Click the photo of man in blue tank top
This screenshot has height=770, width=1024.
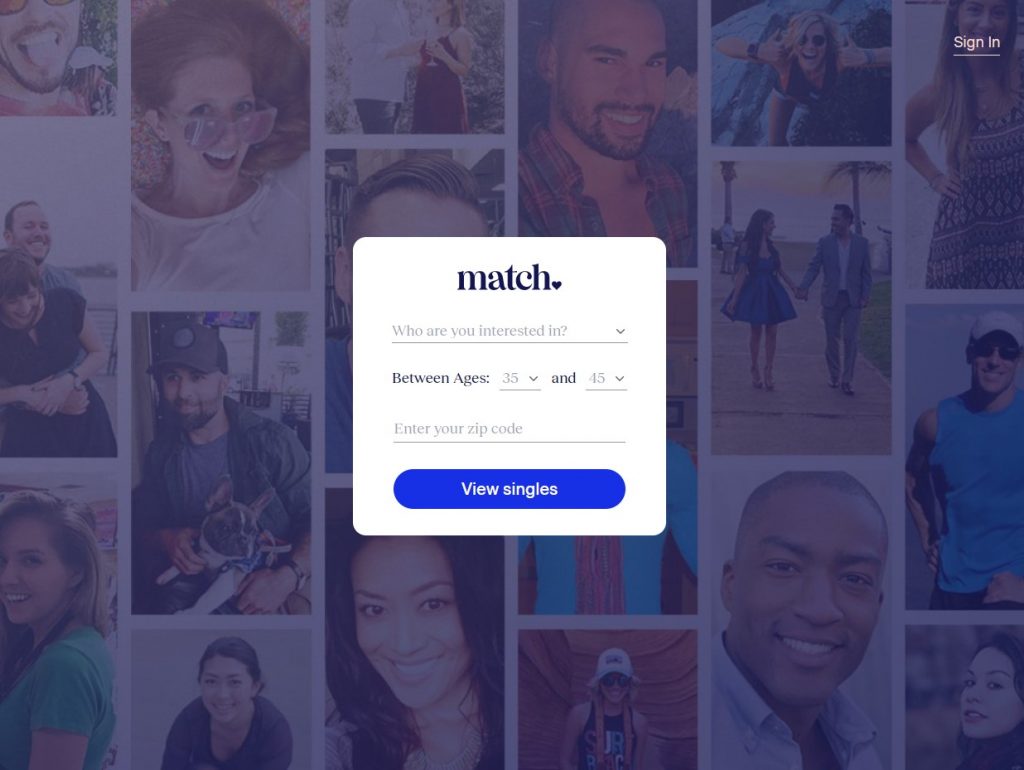[x=965, y=457]
